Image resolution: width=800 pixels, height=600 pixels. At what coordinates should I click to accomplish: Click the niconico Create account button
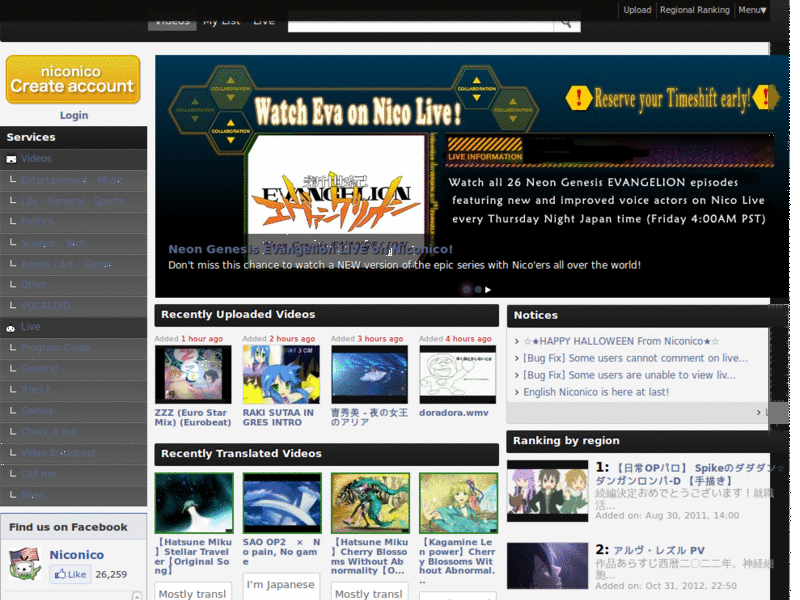[73, 80]
